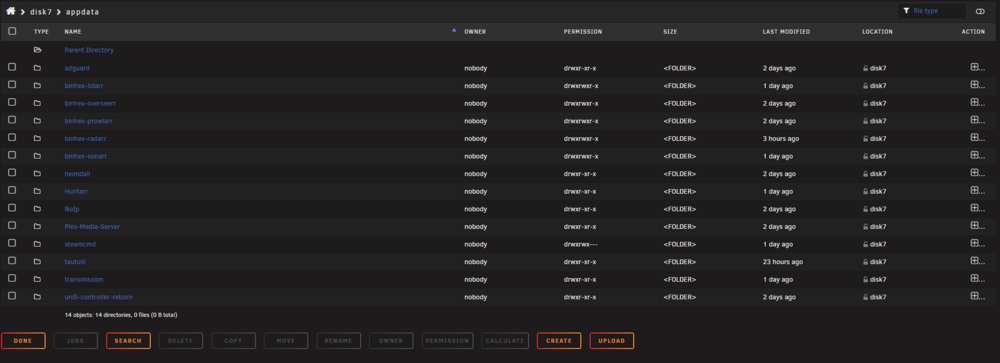Image resolution: width=1000 pixels, height=363 pixels.
Task: Sort the list by the LOCATION column
Action: pos(878,31)
